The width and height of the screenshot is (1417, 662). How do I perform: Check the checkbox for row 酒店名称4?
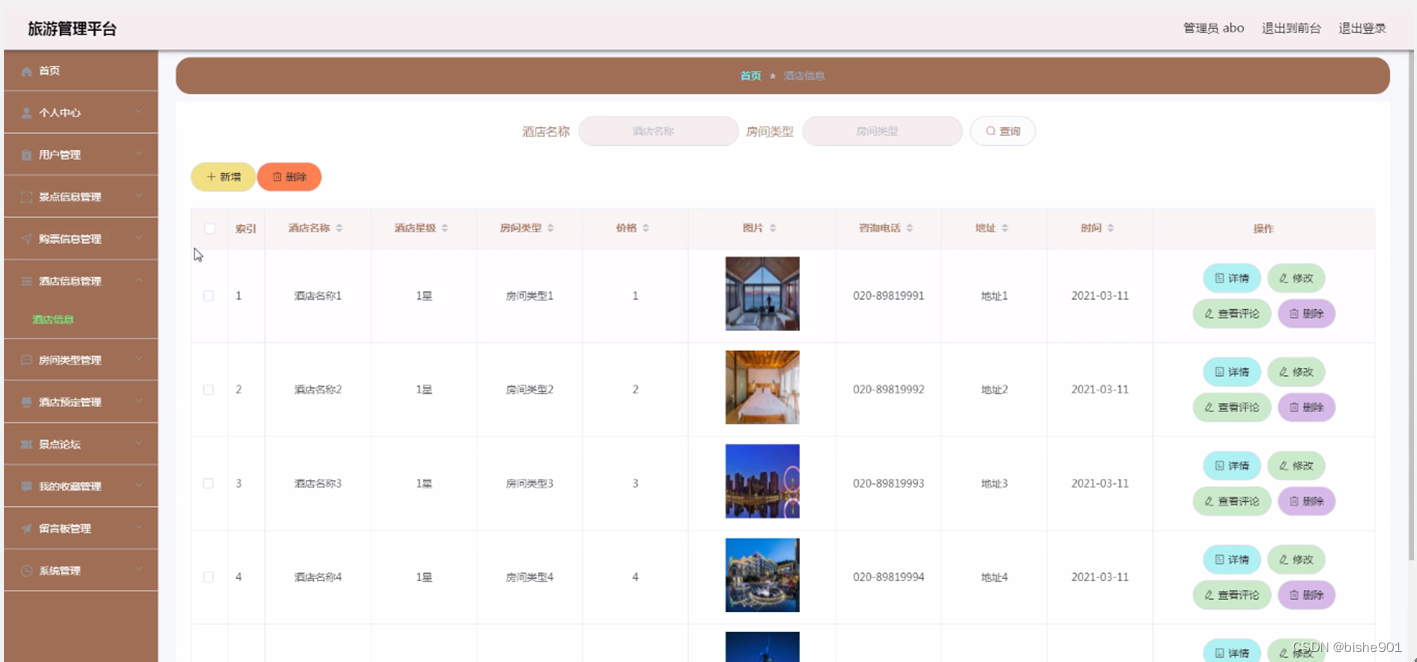point(208,577)
